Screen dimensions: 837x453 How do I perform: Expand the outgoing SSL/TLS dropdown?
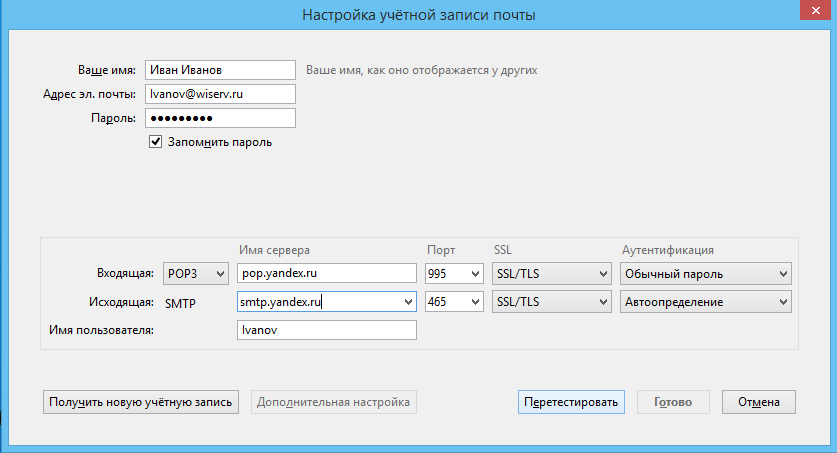pos(551,301)
